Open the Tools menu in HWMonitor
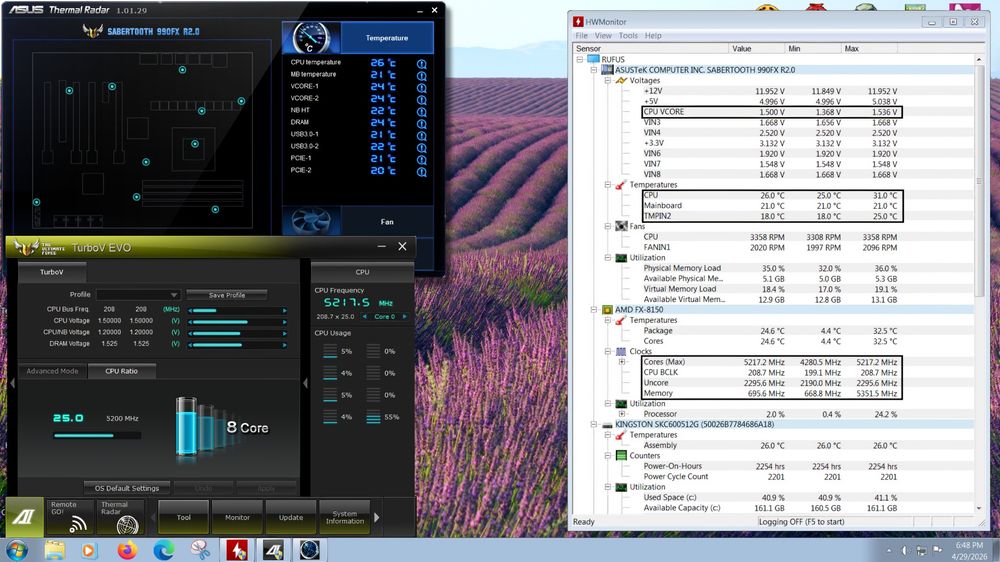Viewport: 1000px width, 562px height. click(x=628, y=36)
